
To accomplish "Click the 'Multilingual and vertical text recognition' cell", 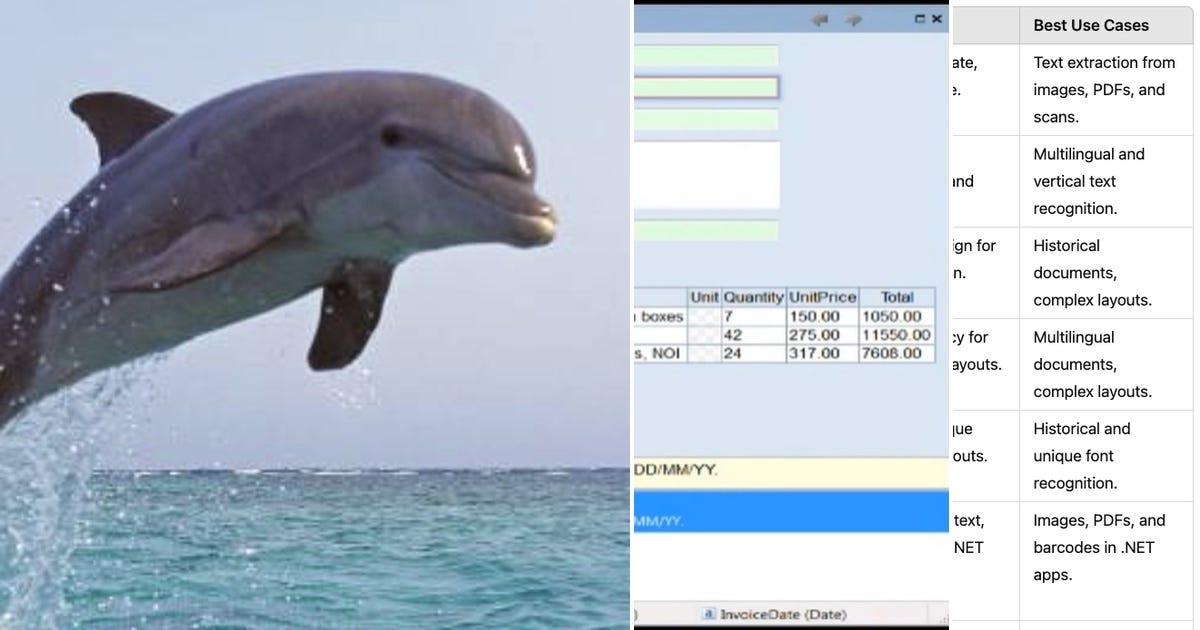I will [1106, 181].
